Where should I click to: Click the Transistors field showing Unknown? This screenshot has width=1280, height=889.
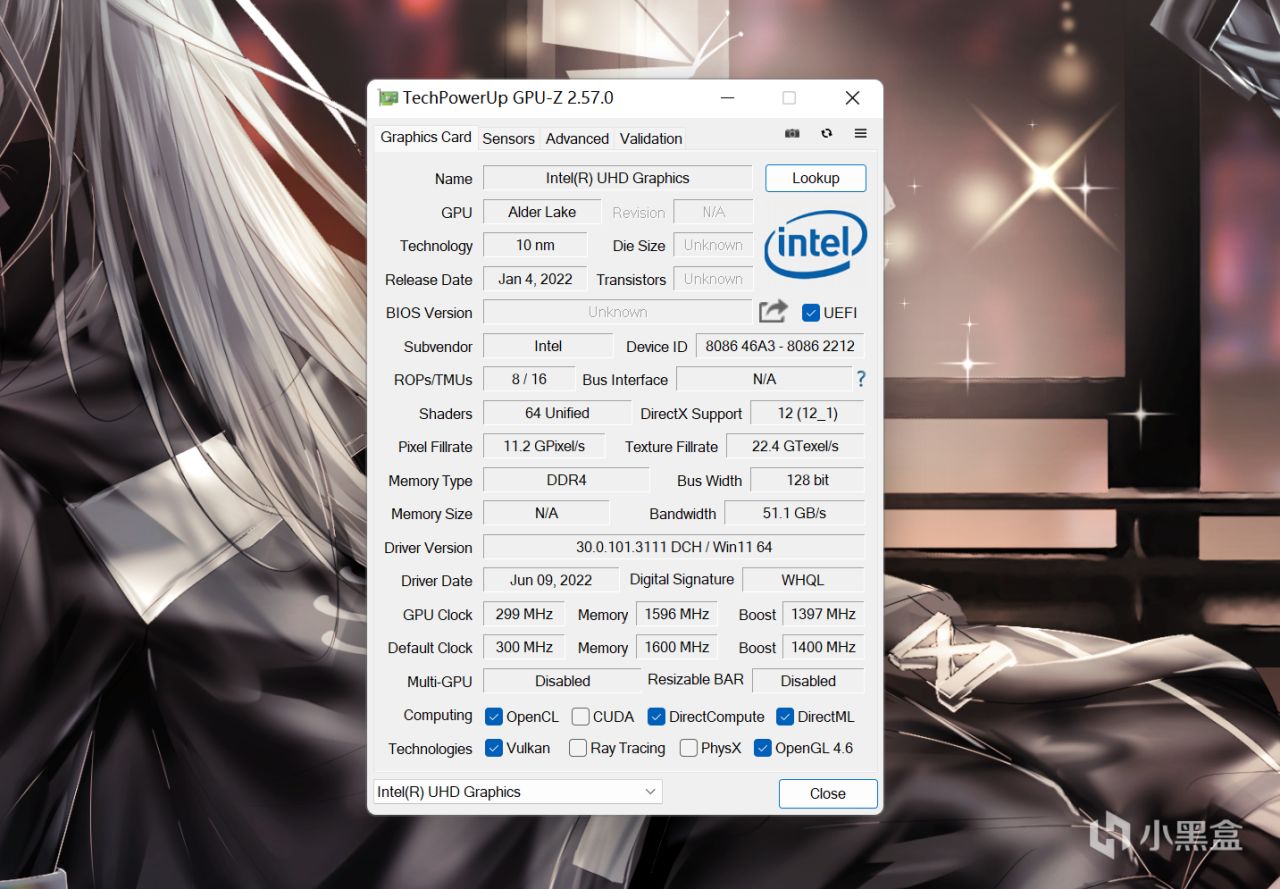point(713,279)
